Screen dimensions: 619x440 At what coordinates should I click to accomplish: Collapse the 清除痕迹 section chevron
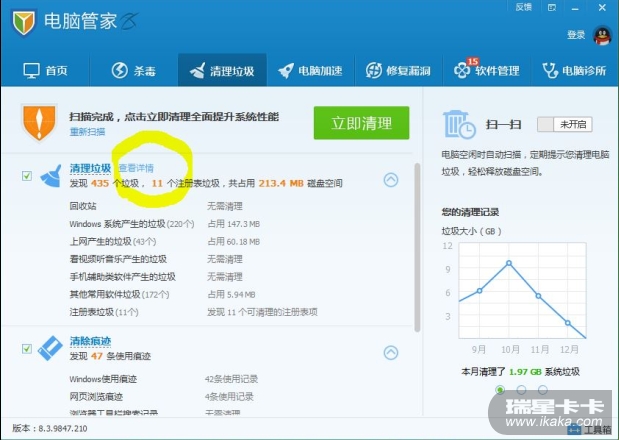pyautogui.click(x=391, y=353)
